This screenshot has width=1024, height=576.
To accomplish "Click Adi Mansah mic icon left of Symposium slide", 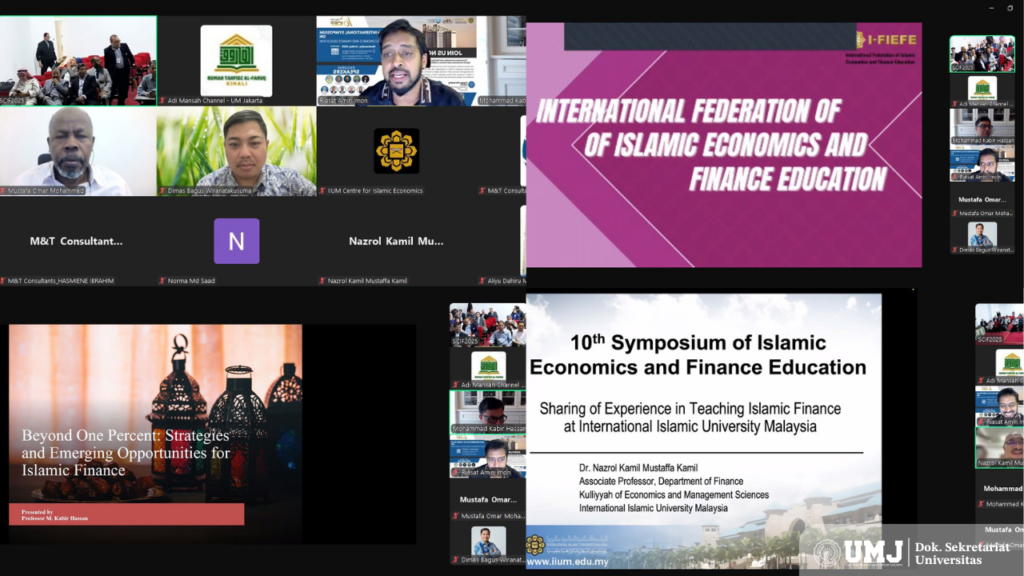I will point(456,385).
